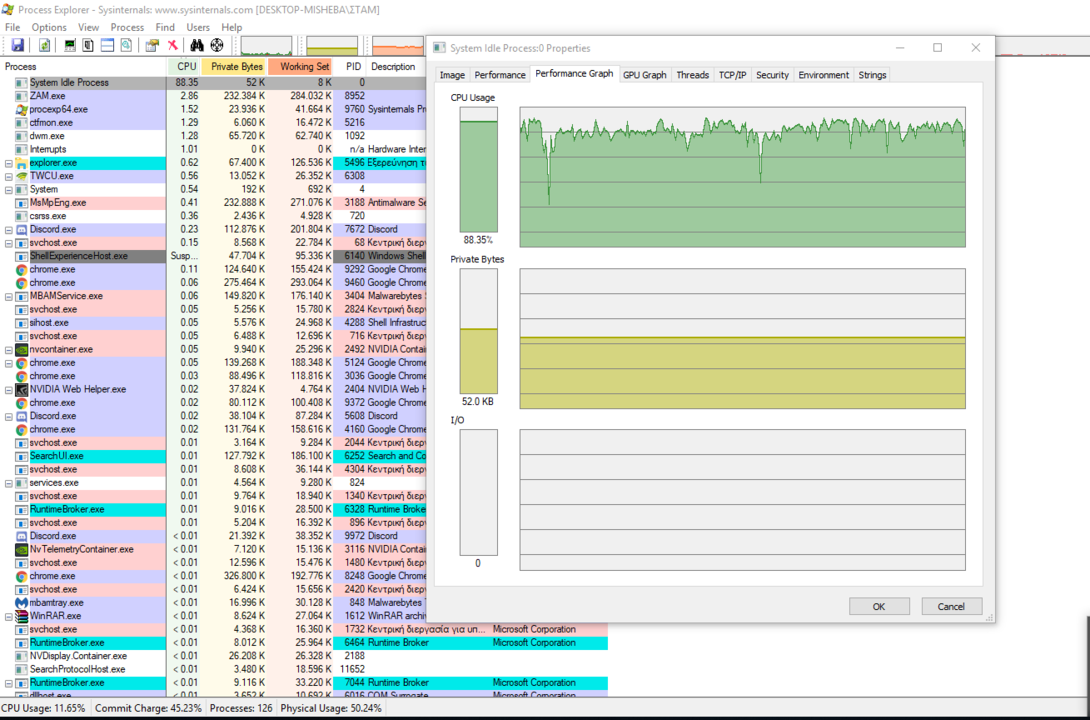Click OK in the Properties dialog
The height and width of the screenshot is (720, 1090).
tap(879, 607)
